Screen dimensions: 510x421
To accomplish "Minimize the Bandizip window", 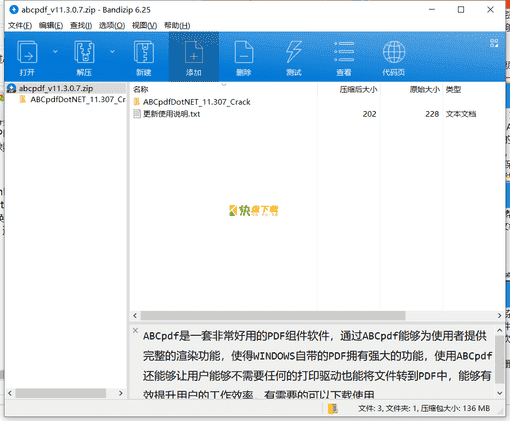I will pos(432,10).
